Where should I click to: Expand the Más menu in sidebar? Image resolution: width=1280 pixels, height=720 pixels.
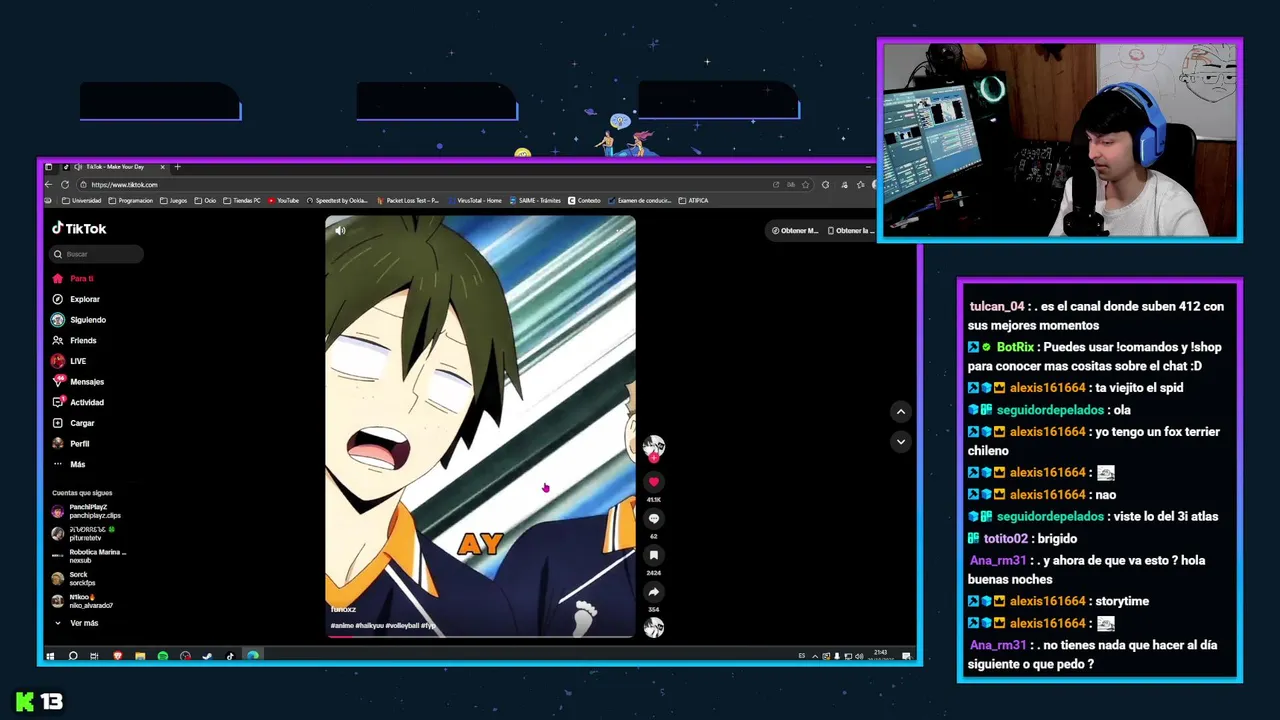coord(69,464)
